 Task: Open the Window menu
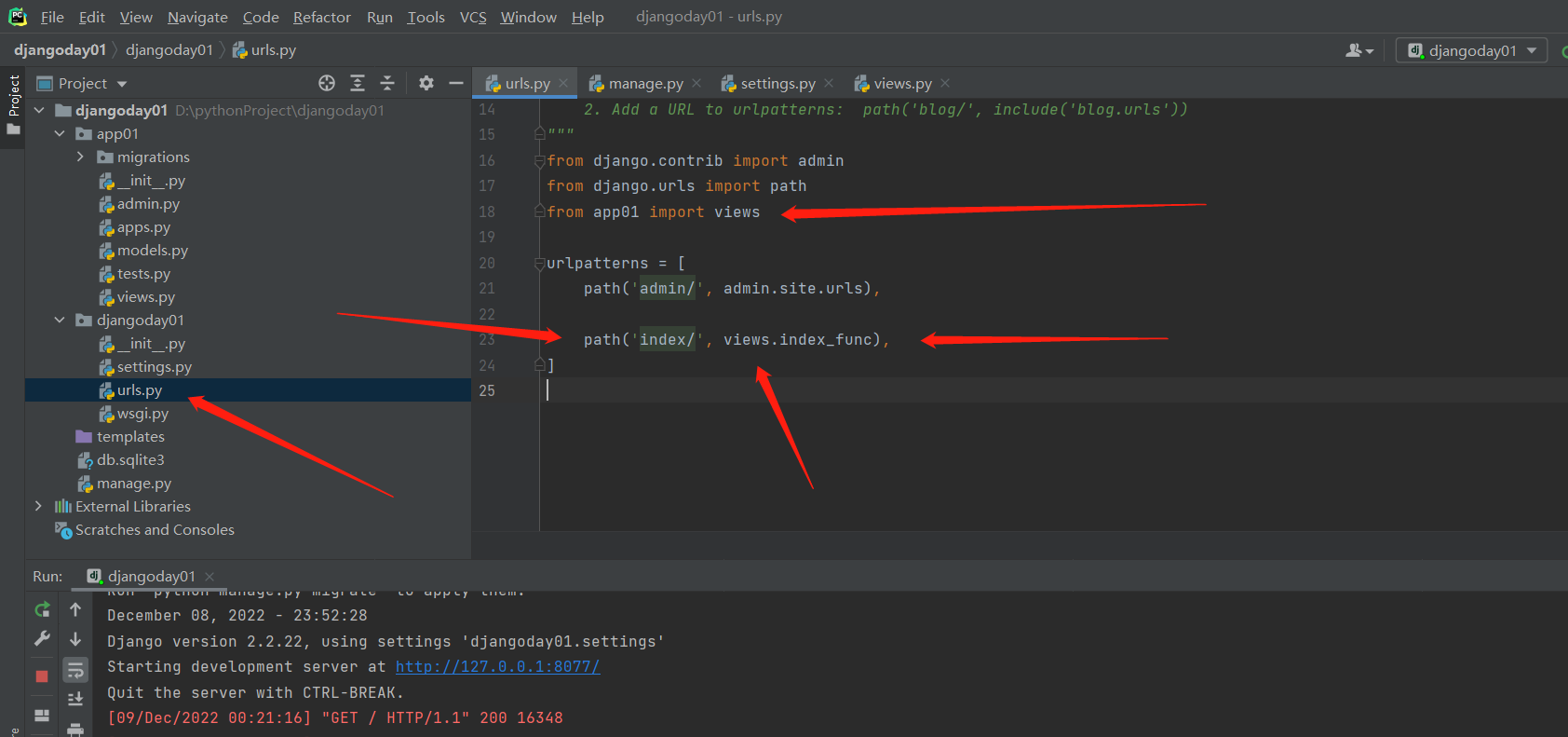tap(529, 17)
